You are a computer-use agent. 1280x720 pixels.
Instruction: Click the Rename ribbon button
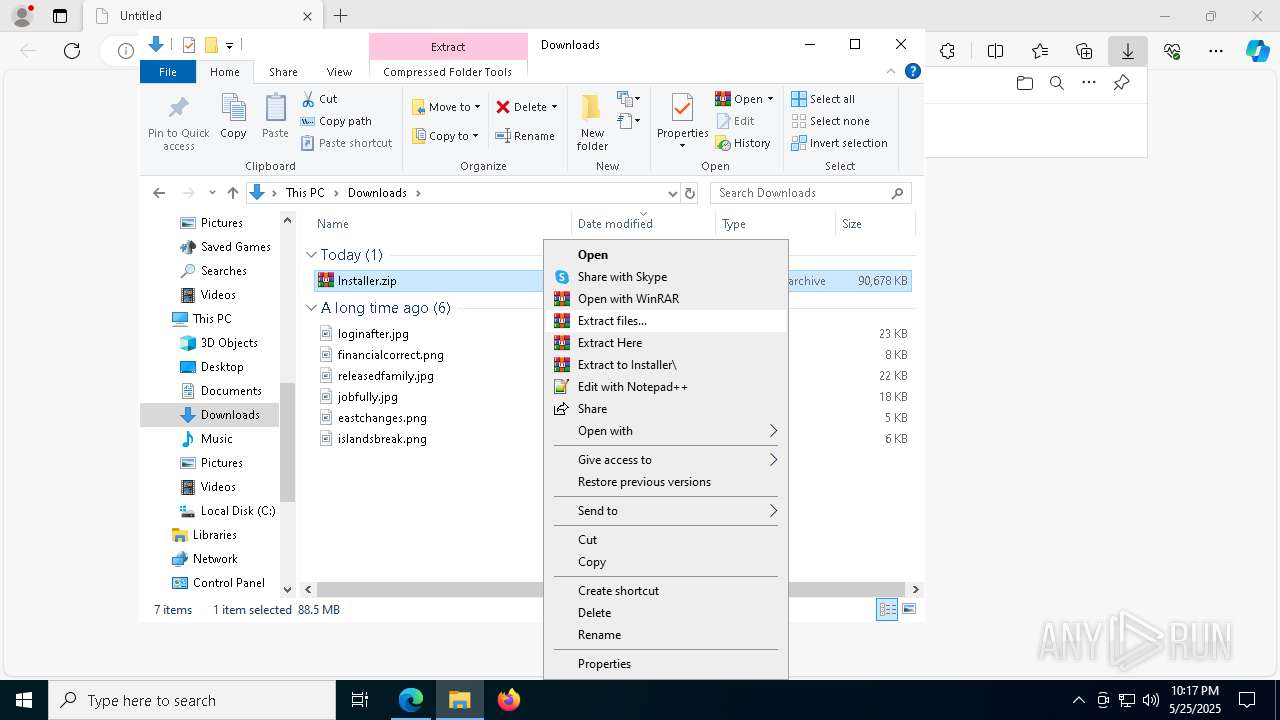click(525, 136)
